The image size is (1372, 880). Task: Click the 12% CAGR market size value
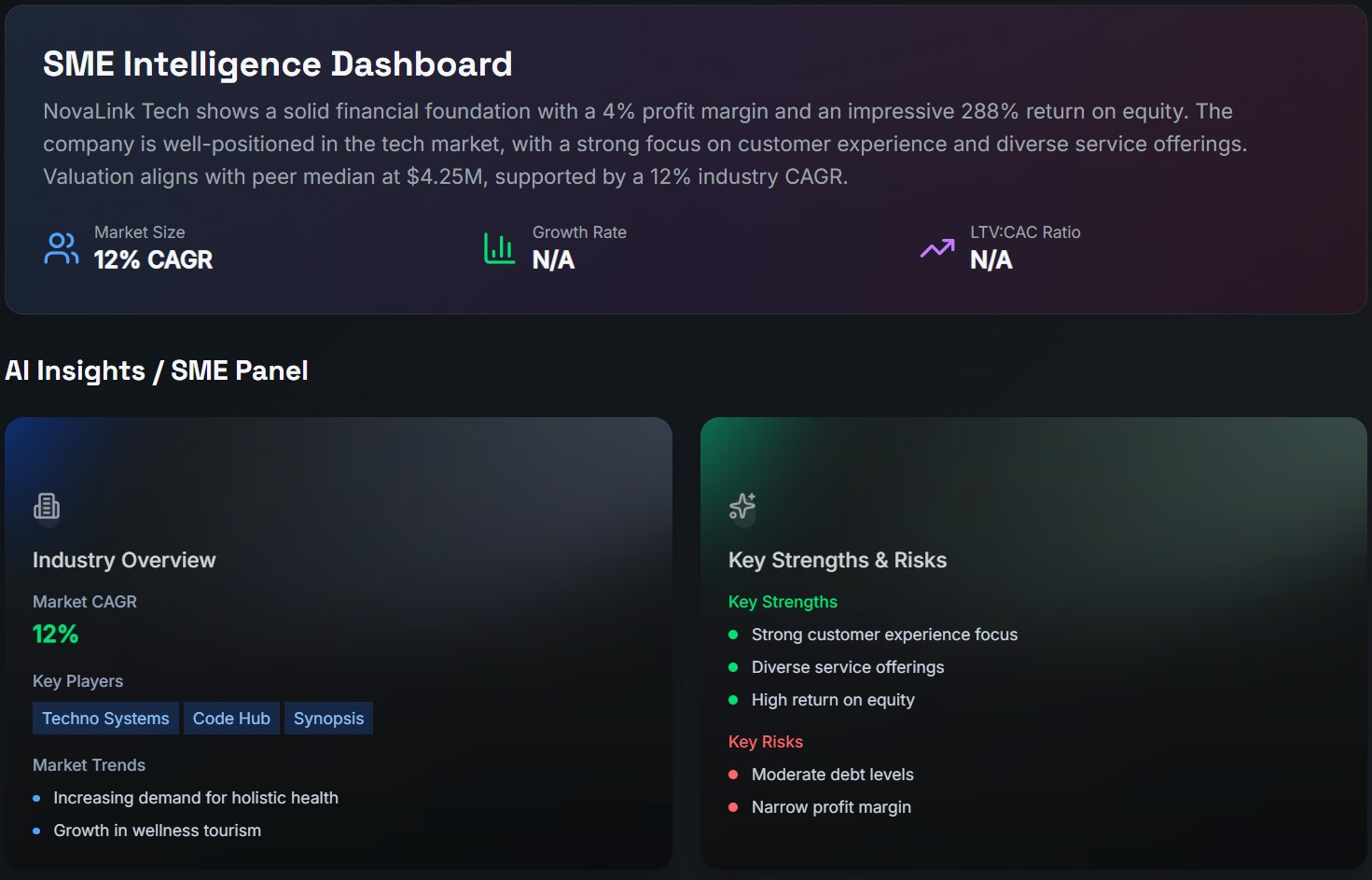tap(153, 260)
